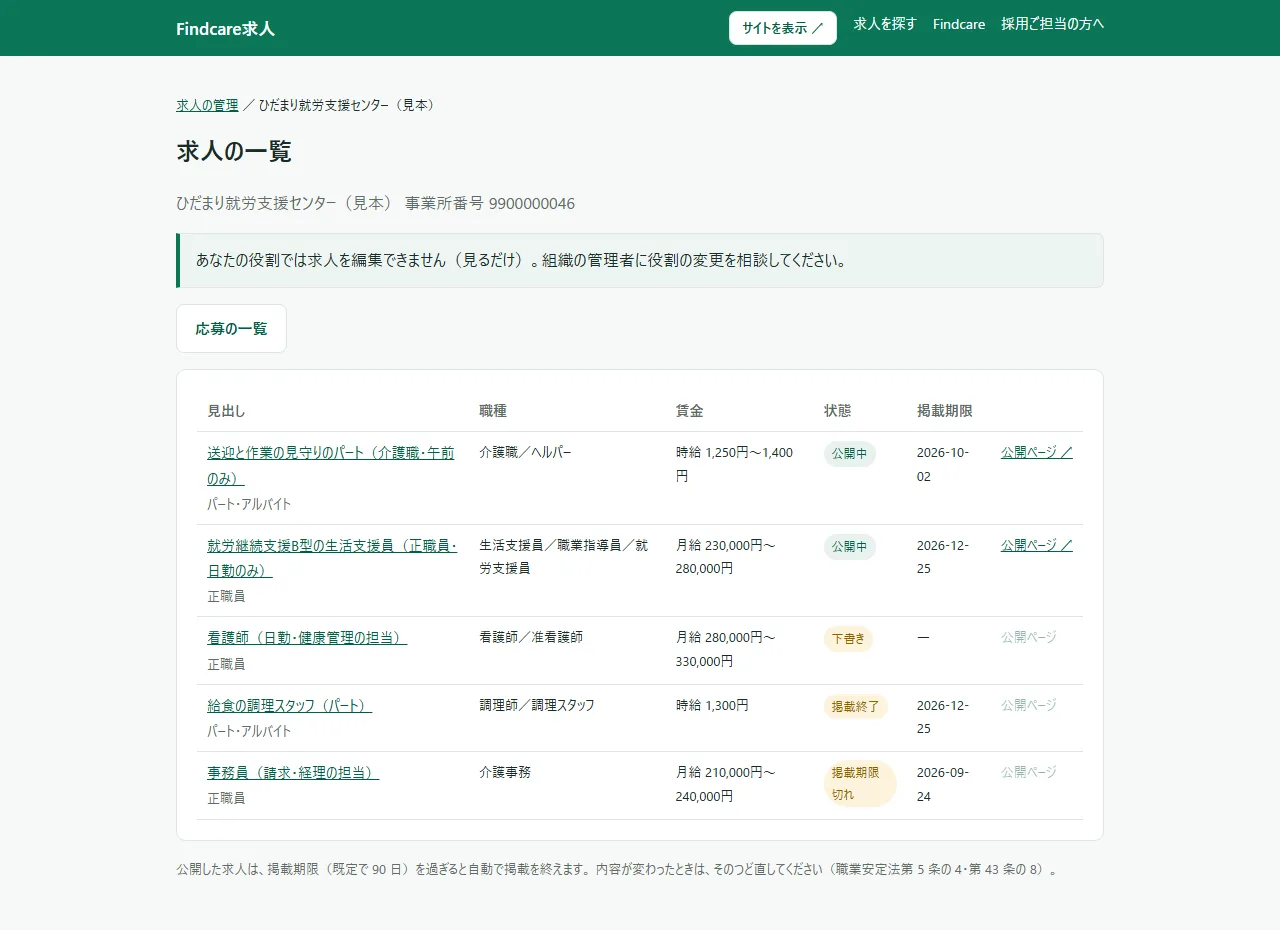Click the 求人の管理 breadcrumb link

pyautogui.click(x=207, y=105)
